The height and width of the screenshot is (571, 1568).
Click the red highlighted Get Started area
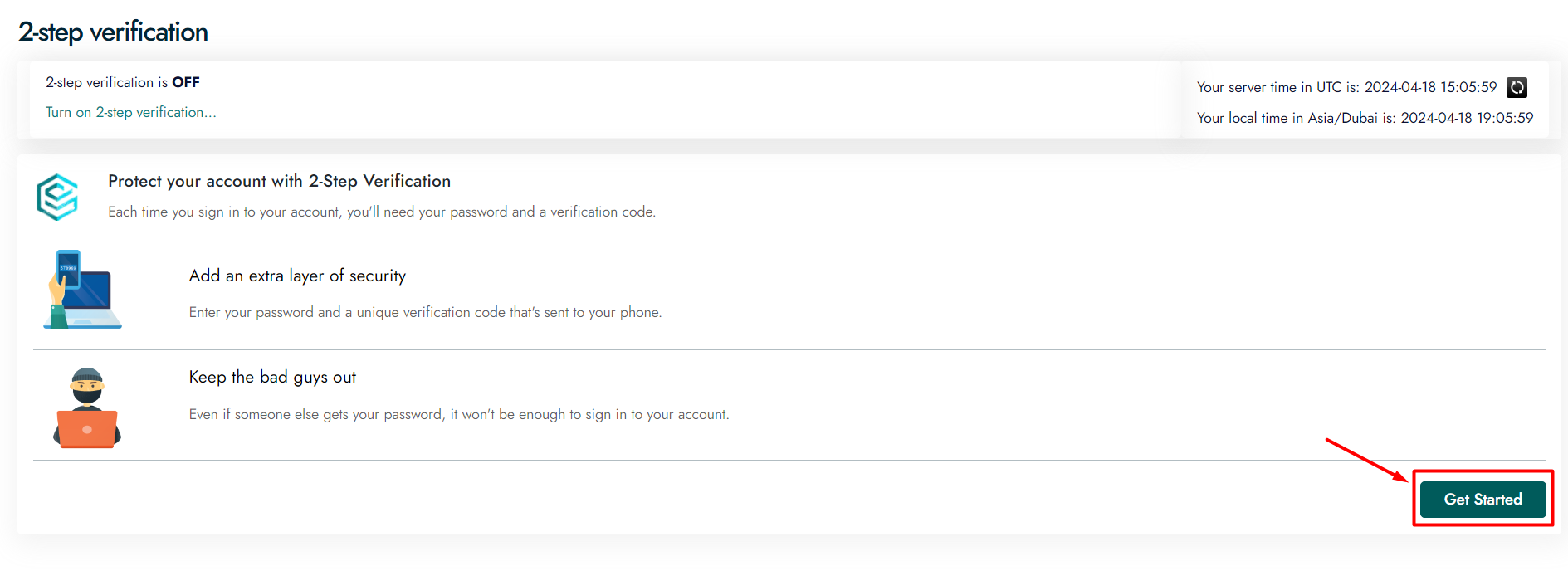pyautogui.click(x=1483, y=499)
